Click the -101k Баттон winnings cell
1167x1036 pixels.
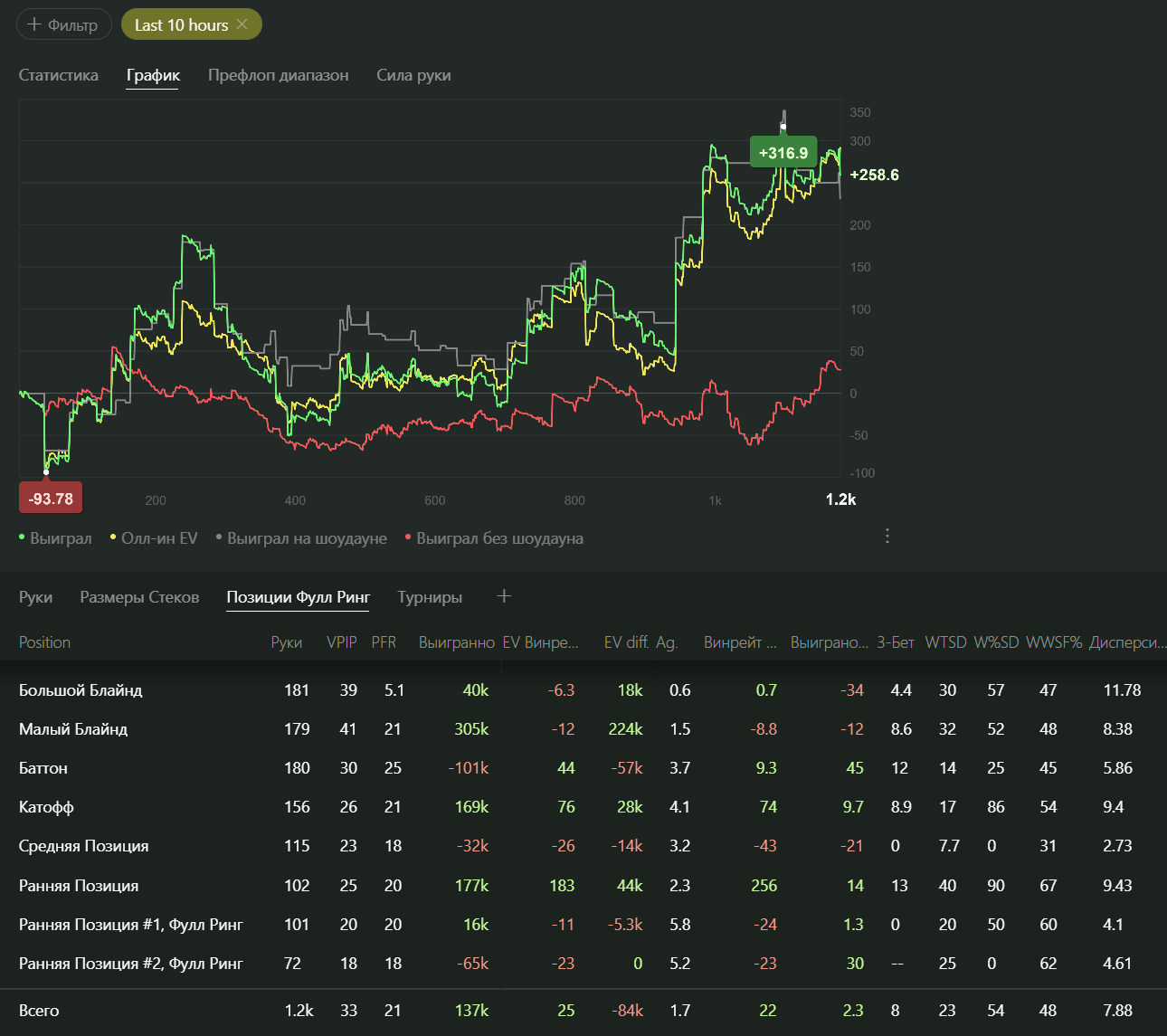tap(469, 768)
